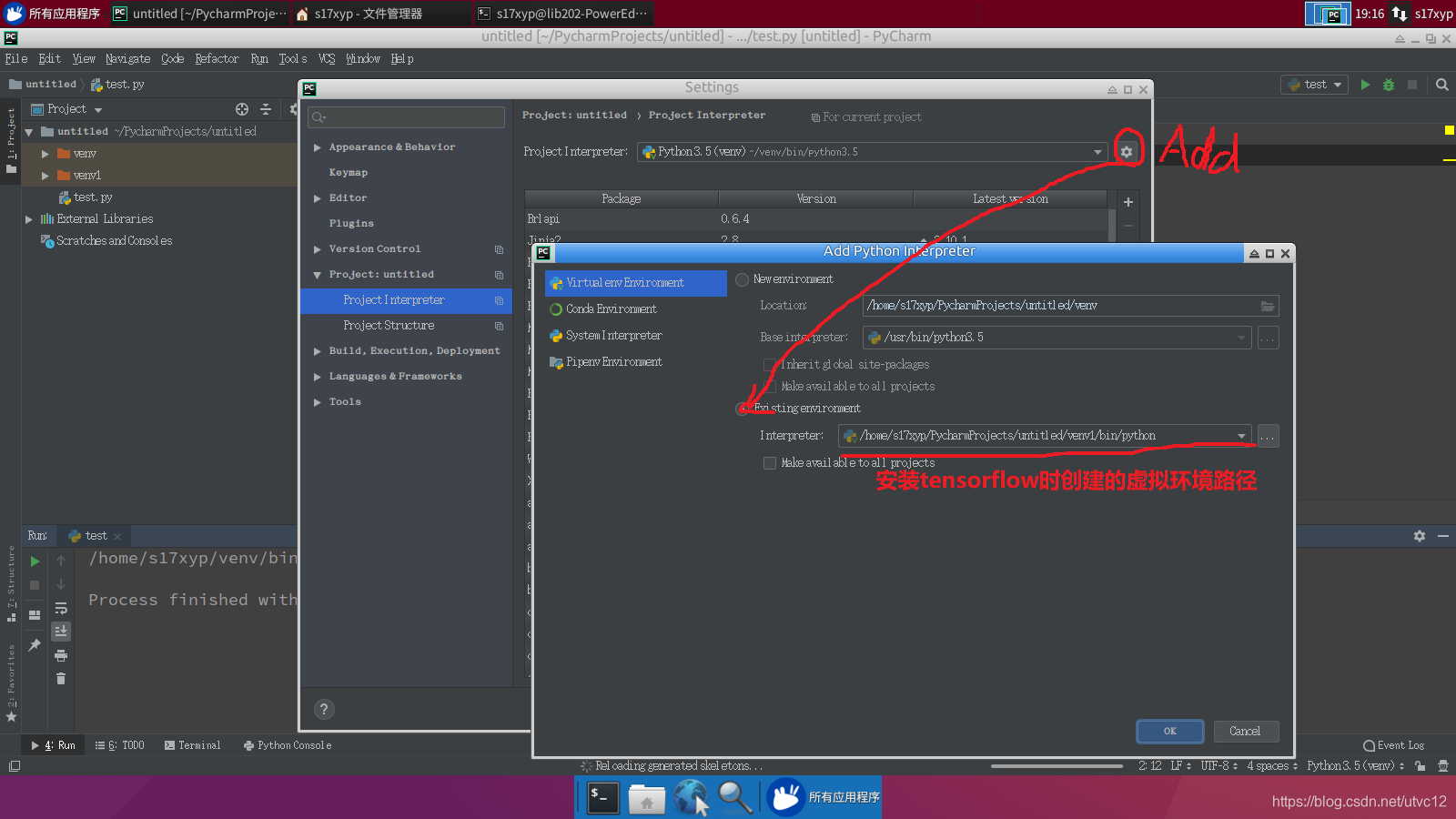This screenshot has width=1456, height=819.
Task: Select the New environment radio button
Action: point(743,279)
